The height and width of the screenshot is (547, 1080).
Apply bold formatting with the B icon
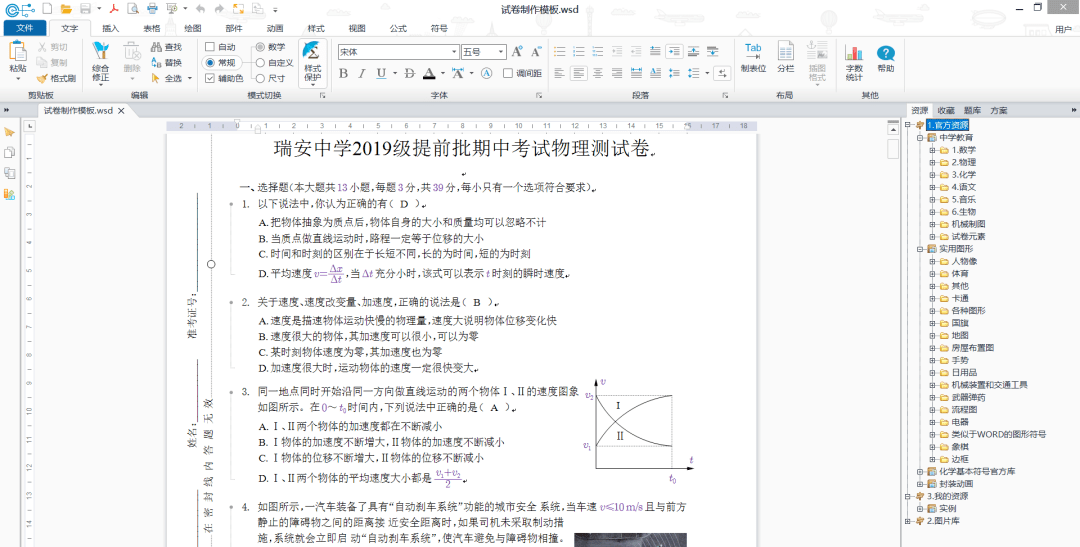pyautogui.click(x=344, y=73)
